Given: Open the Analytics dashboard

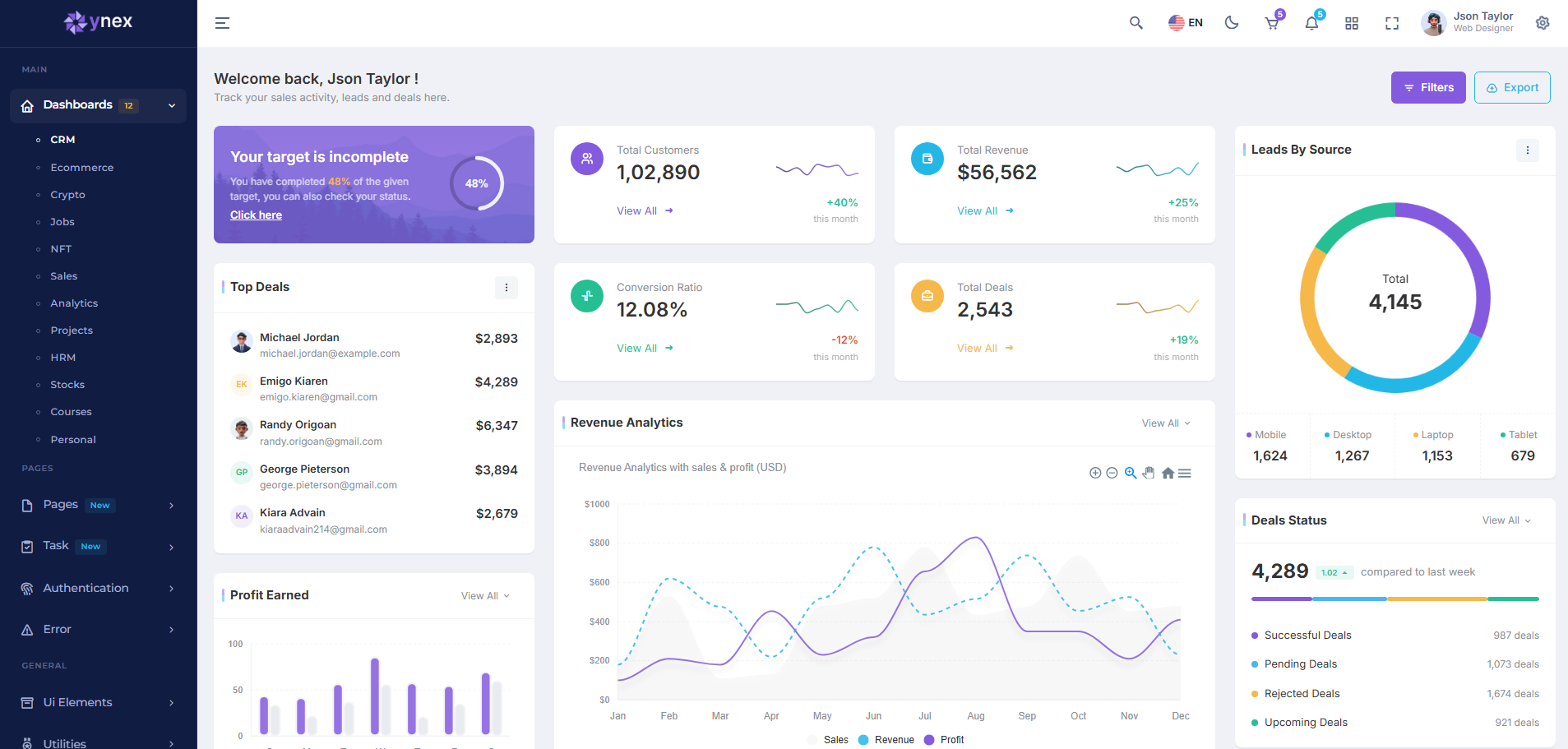Looking at the screenshot, I should tap(74, 303).
